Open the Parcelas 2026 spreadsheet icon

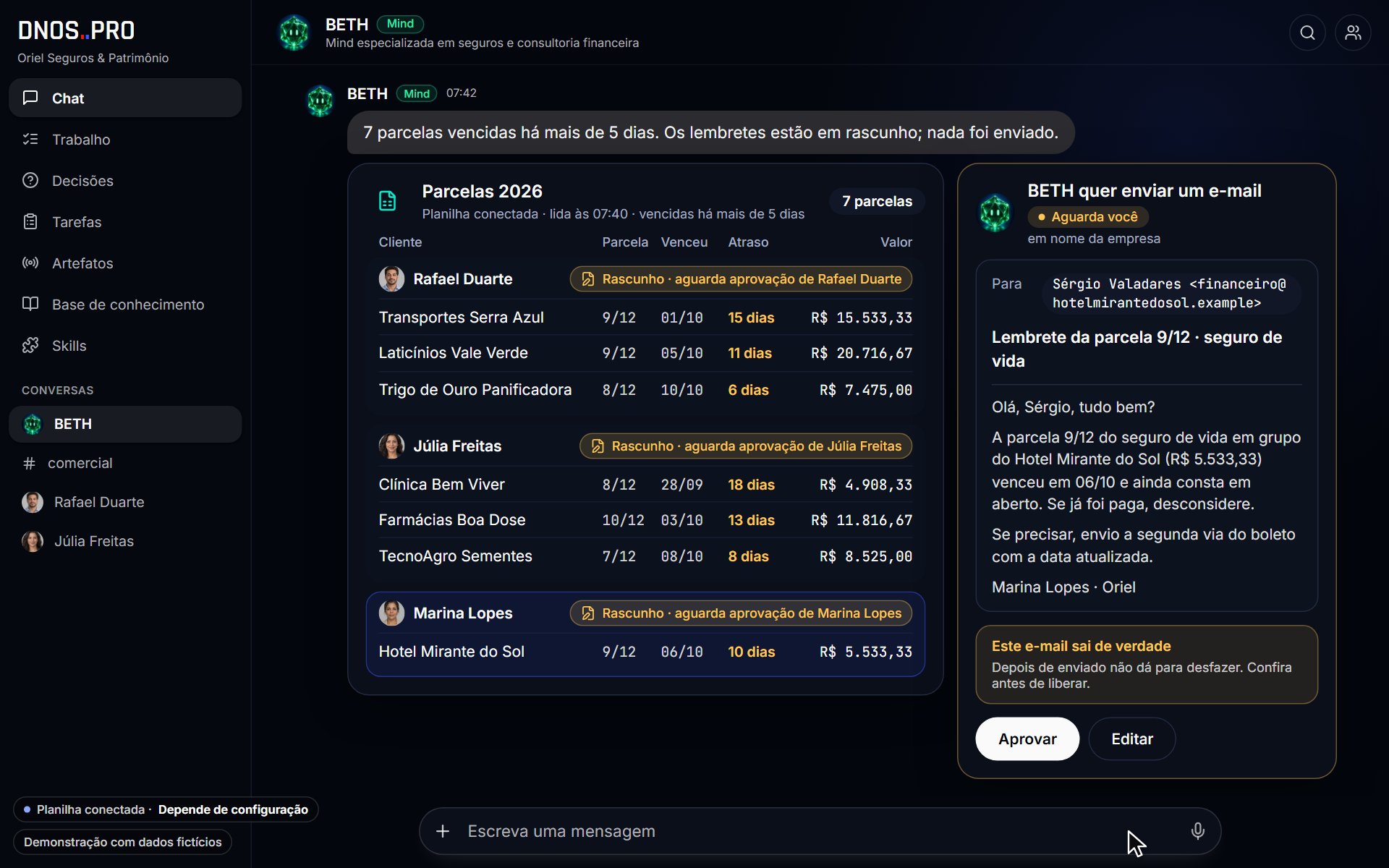point(388,201)
